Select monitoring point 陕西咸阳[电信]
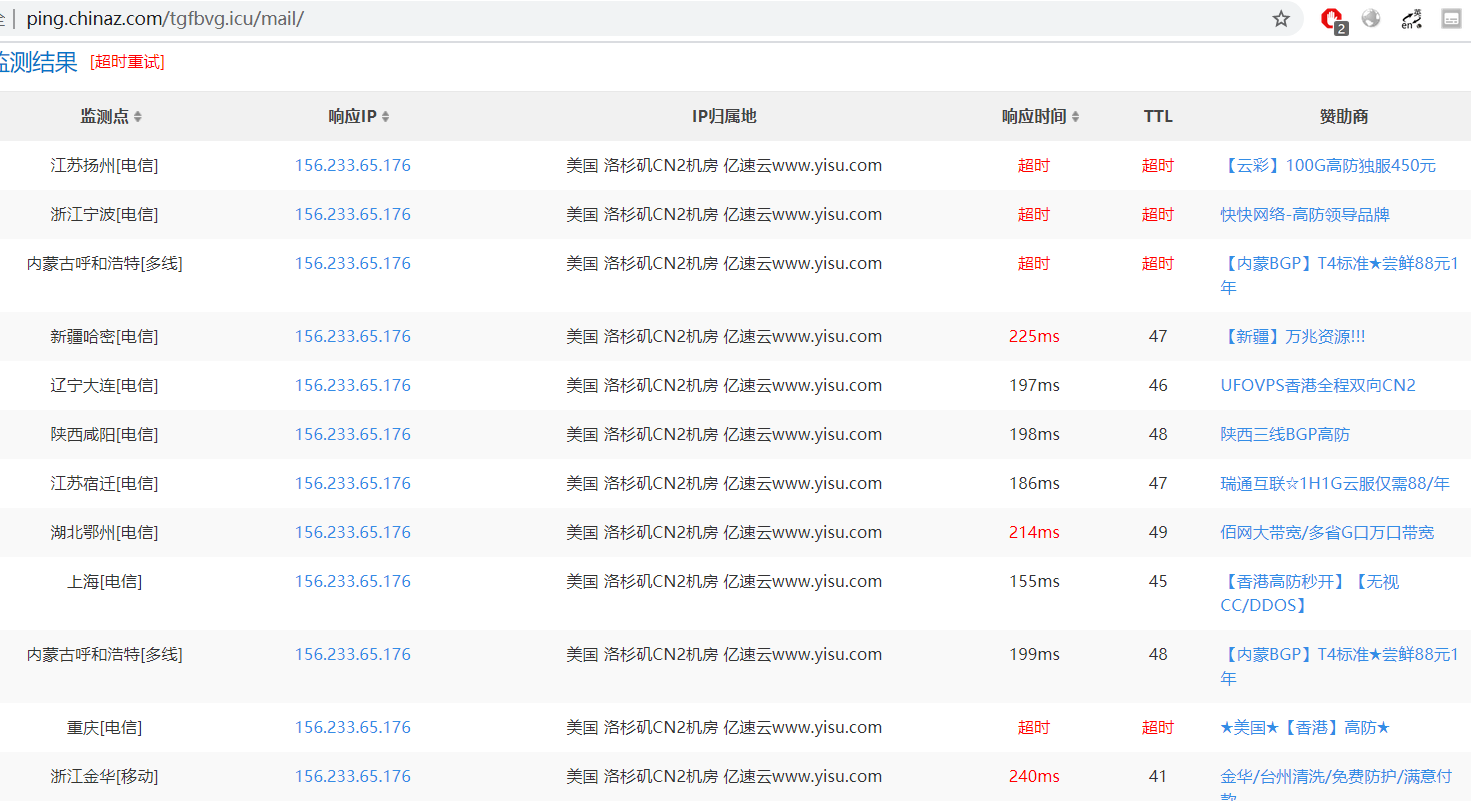The width and height of the screenshot is (1471, 801). [104, 435]
